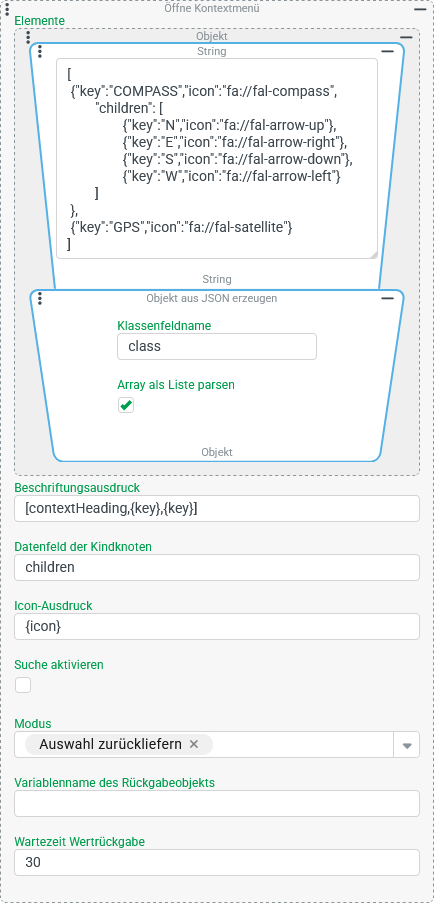Open the Modus dropdown arrow
The width and height of the screenshot is (434, 903).
coord(407,745)
